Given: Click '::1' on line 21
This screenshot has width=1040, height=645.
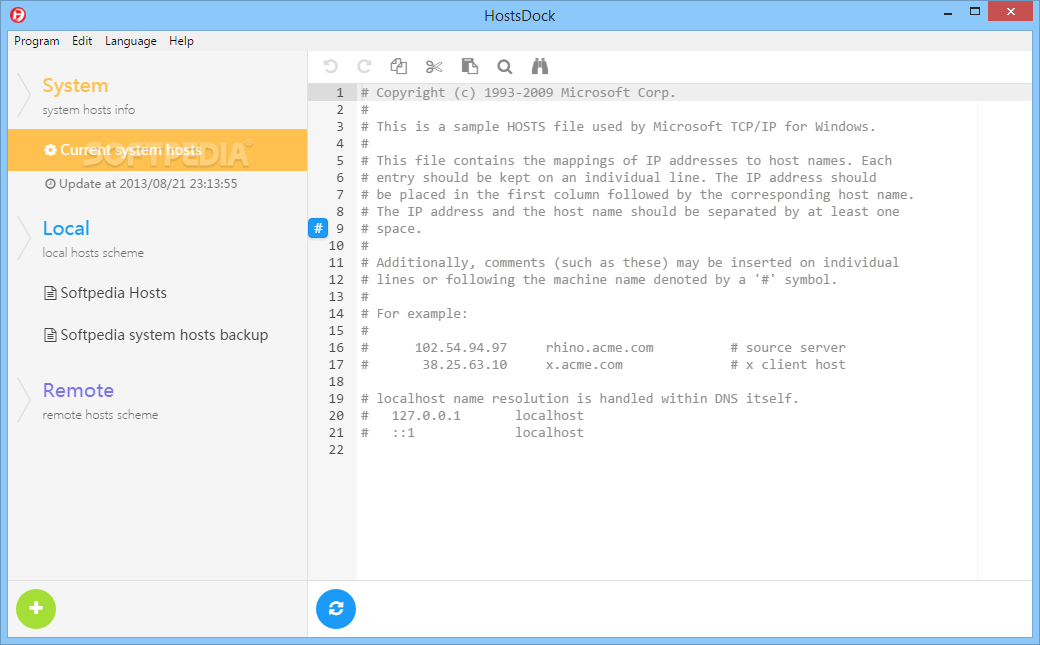Looking at the screenshot, I should click(403, 433).
